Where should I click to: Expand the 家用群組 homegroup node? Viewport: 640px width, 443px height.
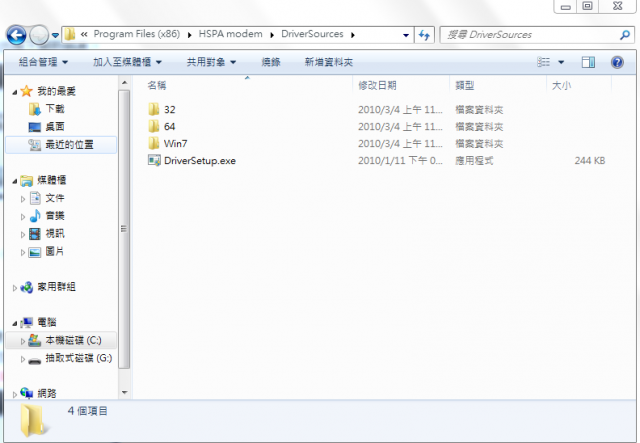coord(15,288)
